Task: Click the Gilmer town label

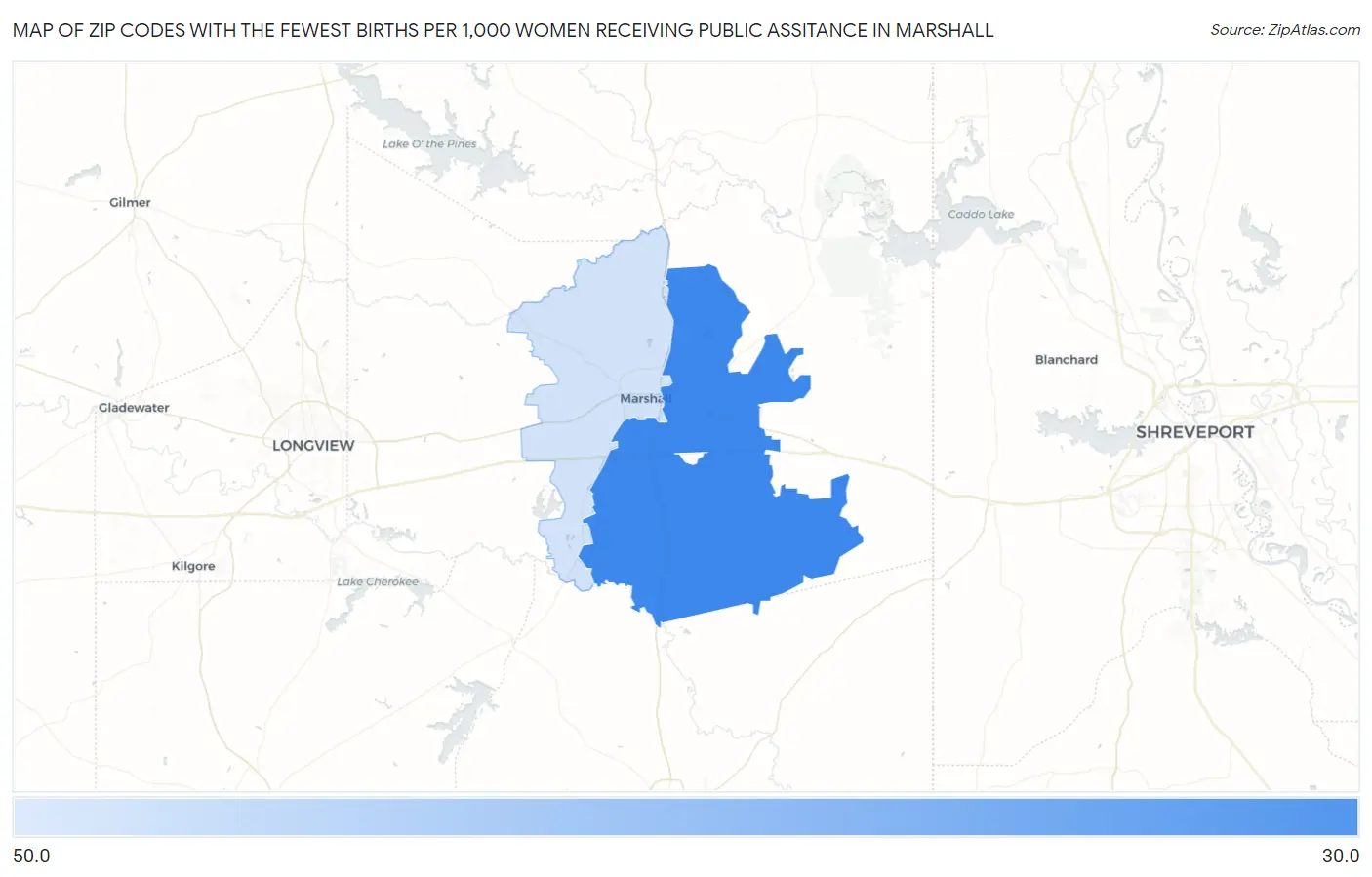Action: click(x=130, y=202)
